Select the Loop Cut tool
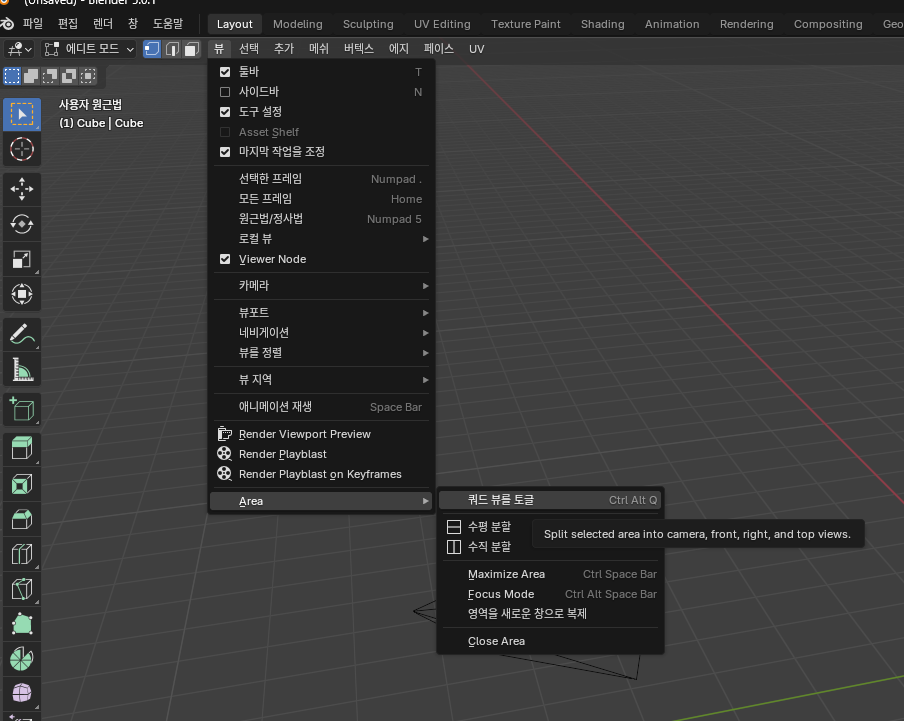This screenshot has width=904, height=721. pos(22,554)
